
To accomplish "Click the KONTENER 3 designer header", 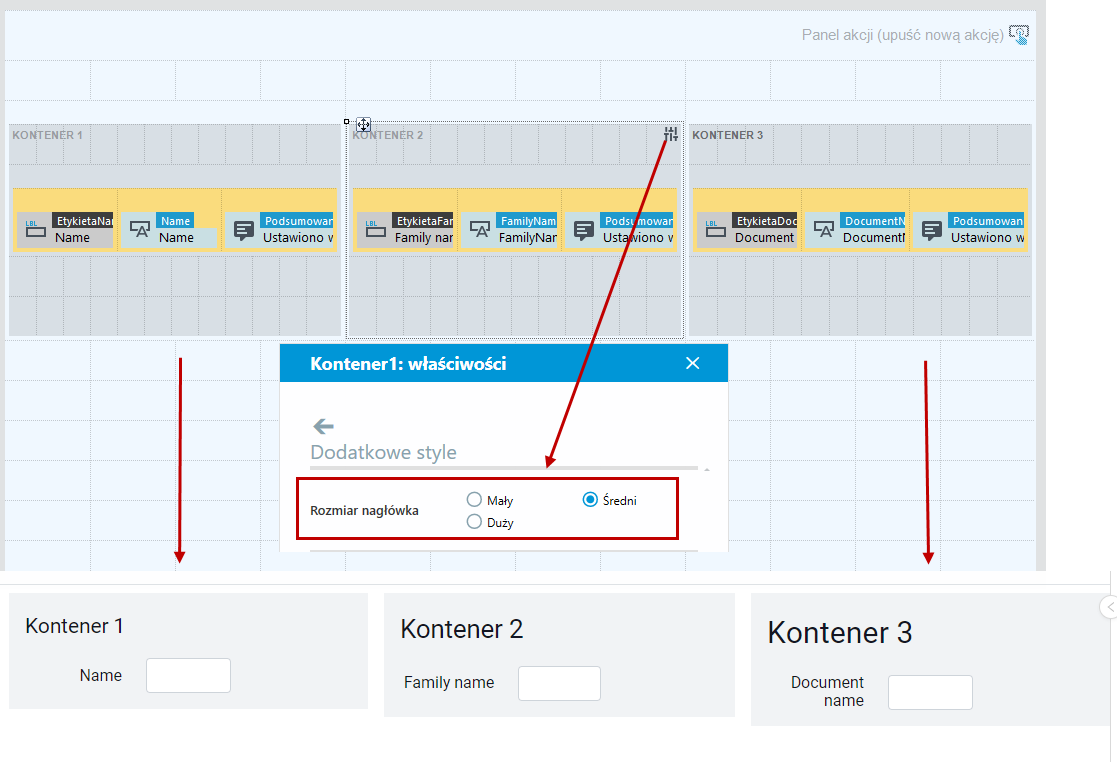I will pyautogui.click(x=727, y=135).
